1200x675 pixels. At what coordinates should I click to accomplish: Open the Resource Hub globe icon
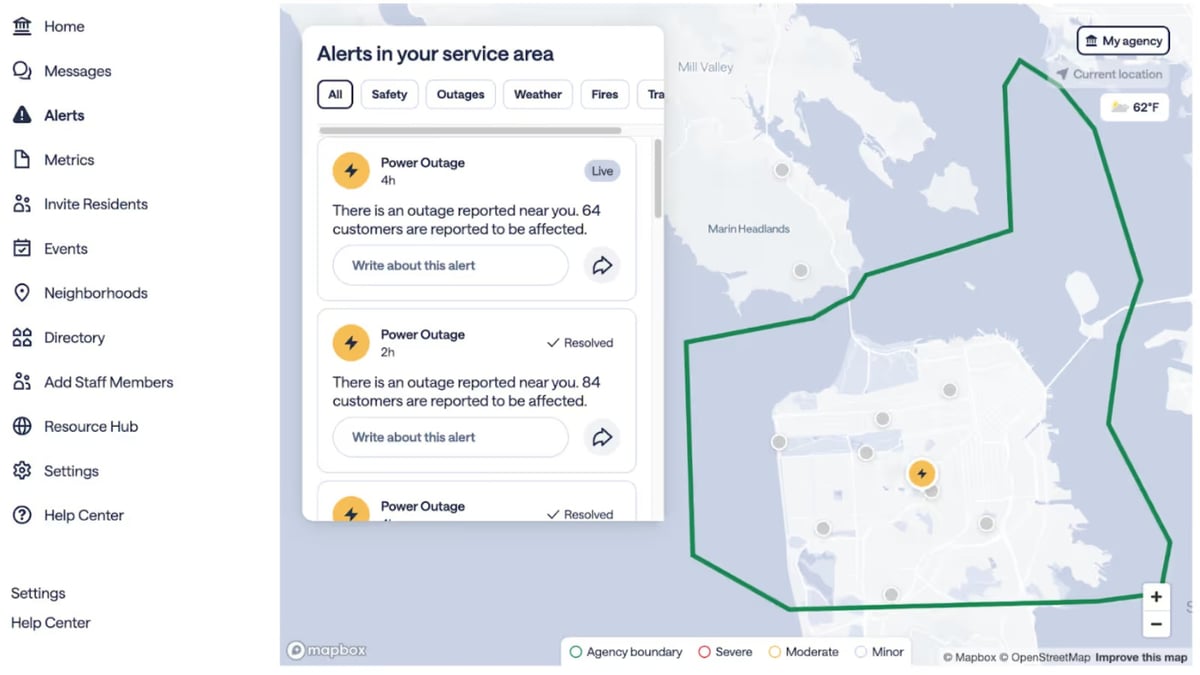tap(22, 426)
